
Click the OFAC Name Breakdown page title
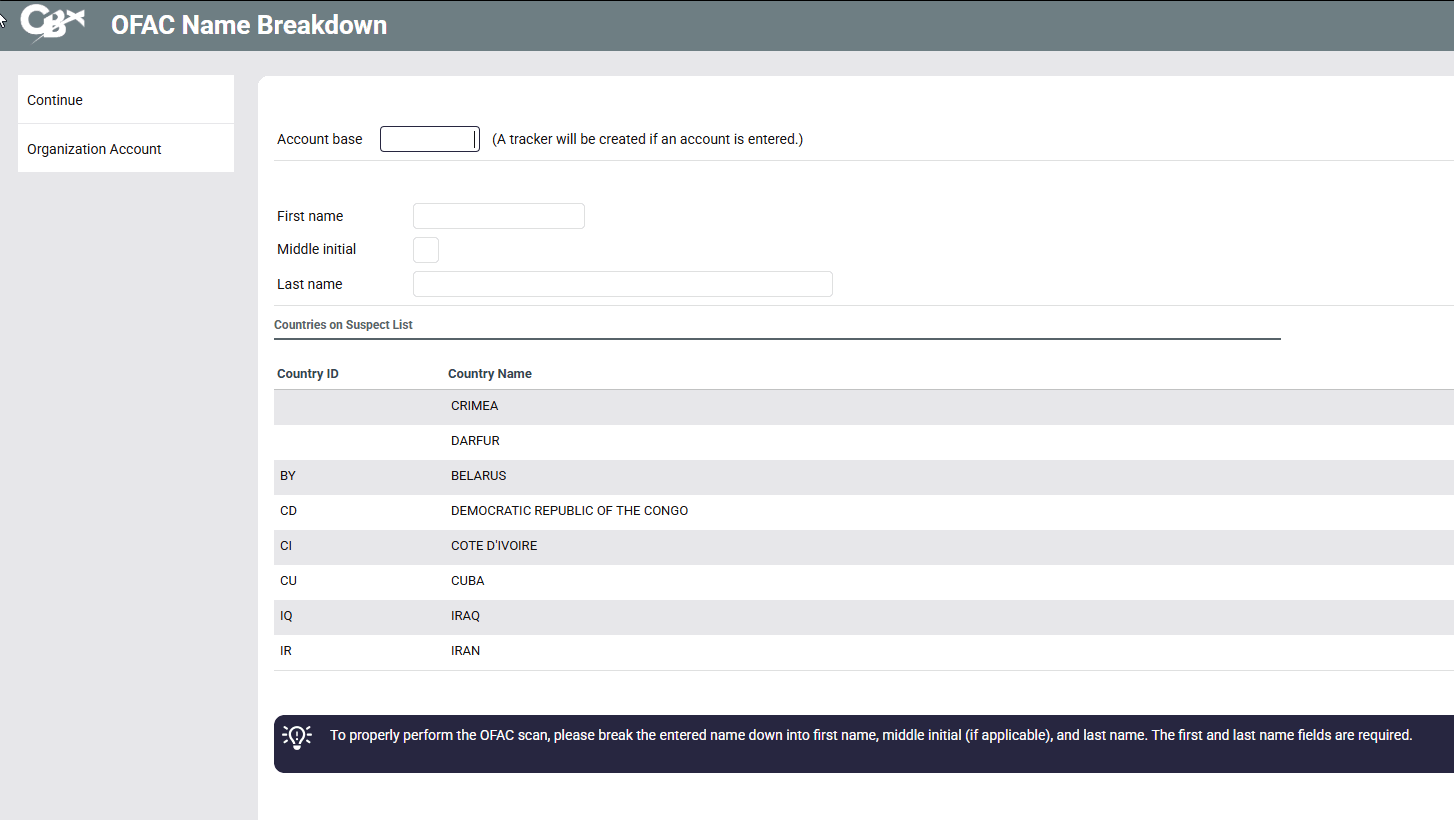(248, 25)
